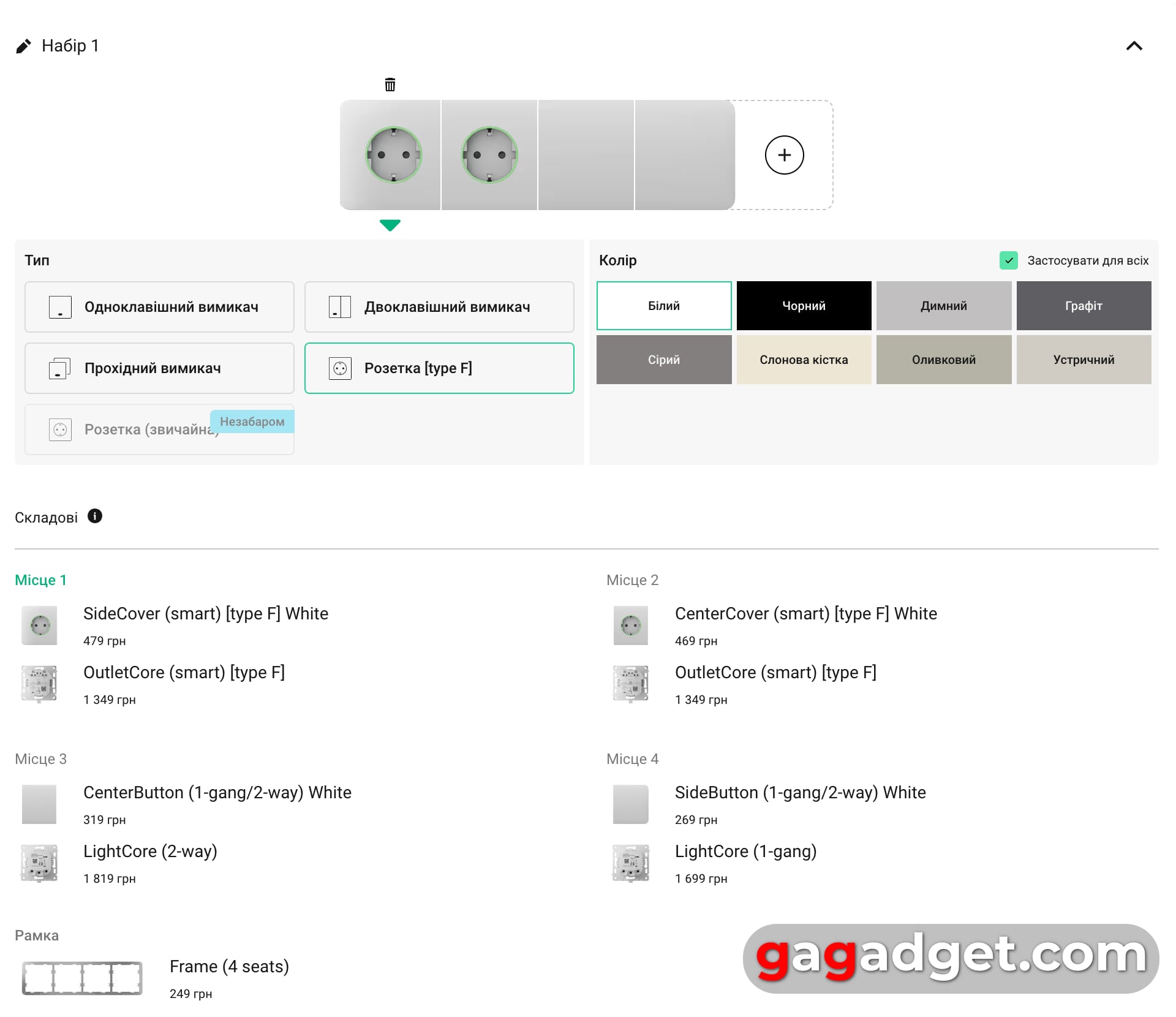This screenshot has width=1176, height=1017.
Task: Add a new slot with the plus icon
Action: click(x=784, y=155)
